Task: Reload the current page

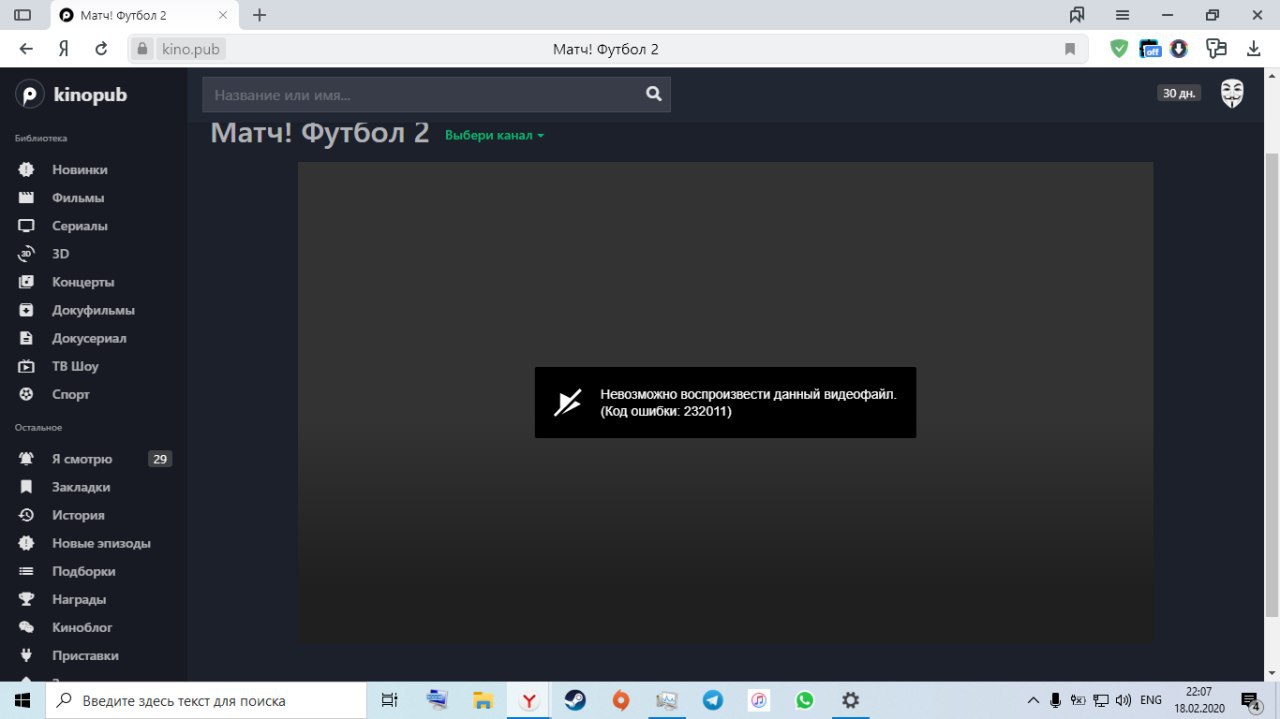Action: [x=101, y=49]
